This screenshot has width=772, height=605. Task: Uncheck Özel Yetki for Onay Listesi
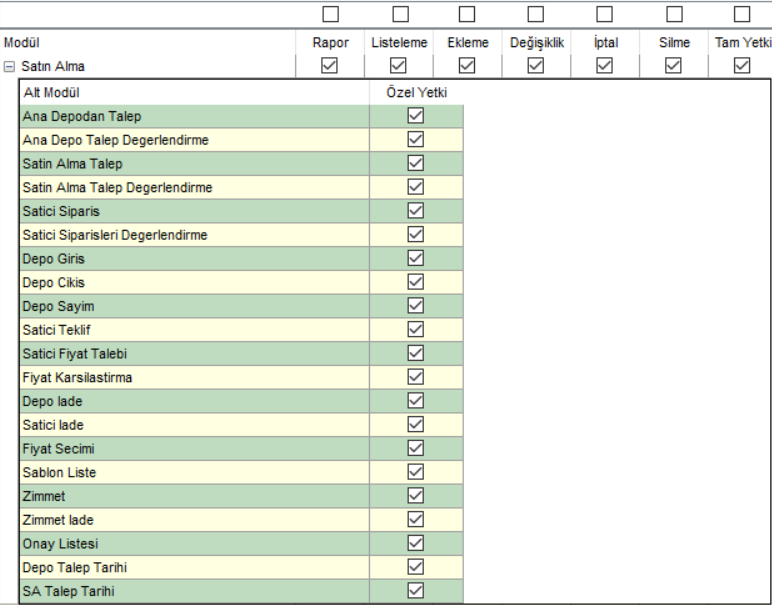click(x=416, y=543)
